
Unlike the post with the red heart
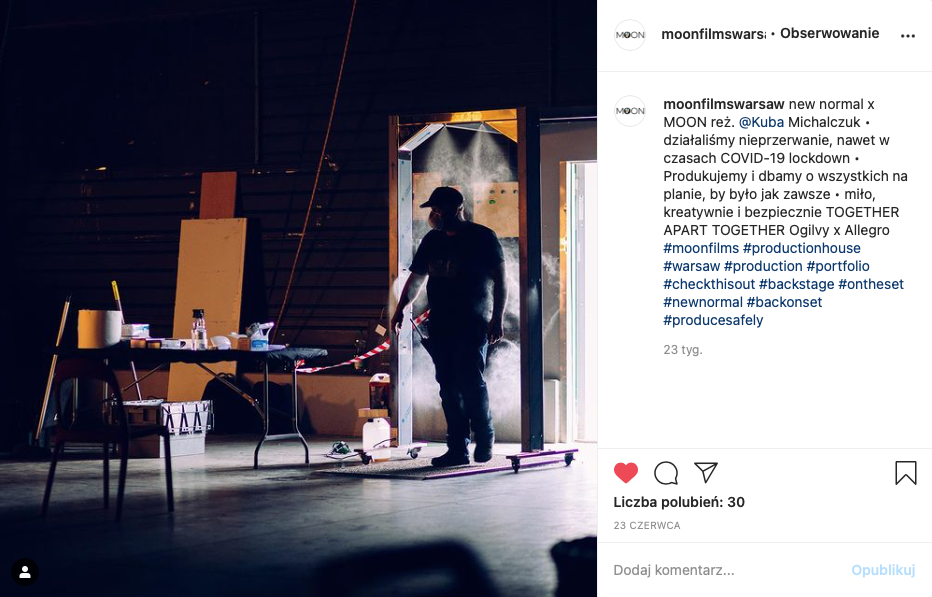(x=625, y=473)
